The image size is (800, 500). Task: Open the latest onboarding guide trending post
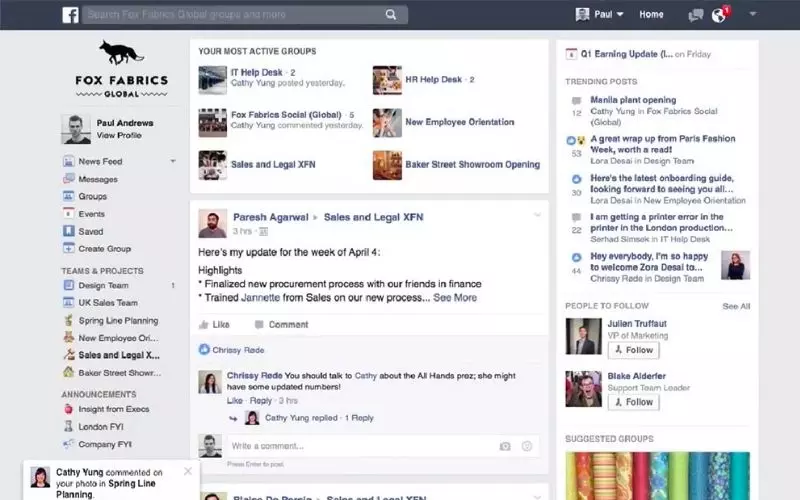(662, 183)
